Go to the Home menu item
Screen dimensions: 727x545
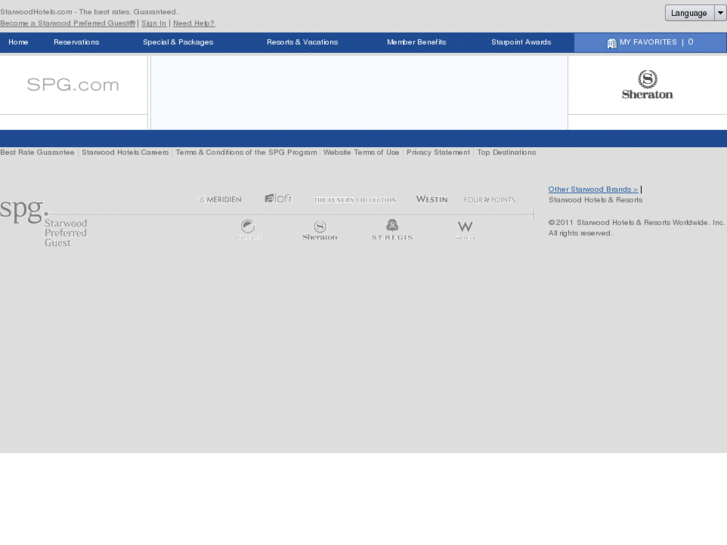point(18,42)
